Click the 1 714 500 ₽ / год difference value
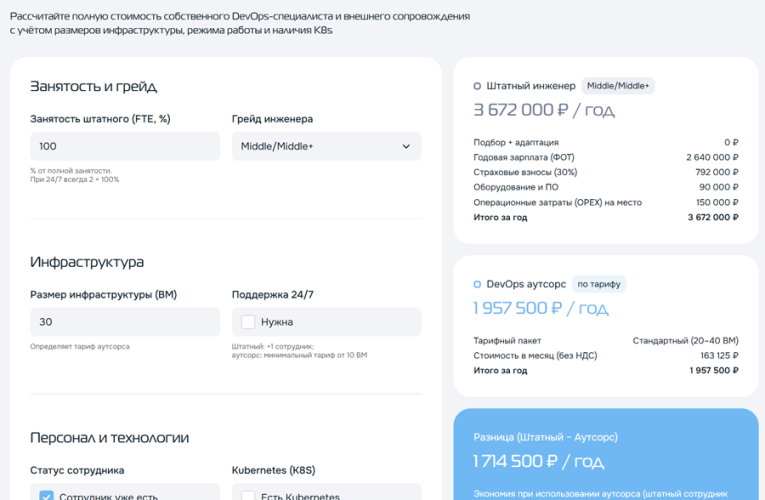This screenshot has height=500, width=765. [539, 461]
